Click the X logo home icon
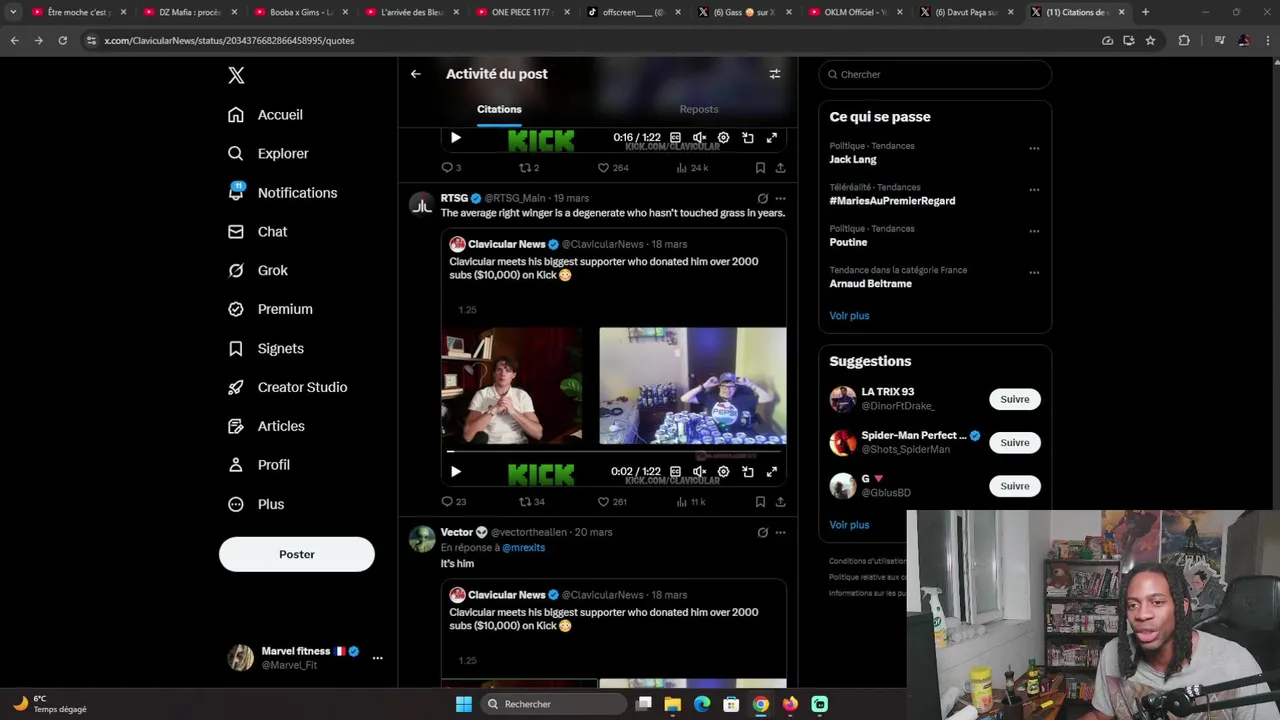This screenshot has height=720, width=1280. 236,75
